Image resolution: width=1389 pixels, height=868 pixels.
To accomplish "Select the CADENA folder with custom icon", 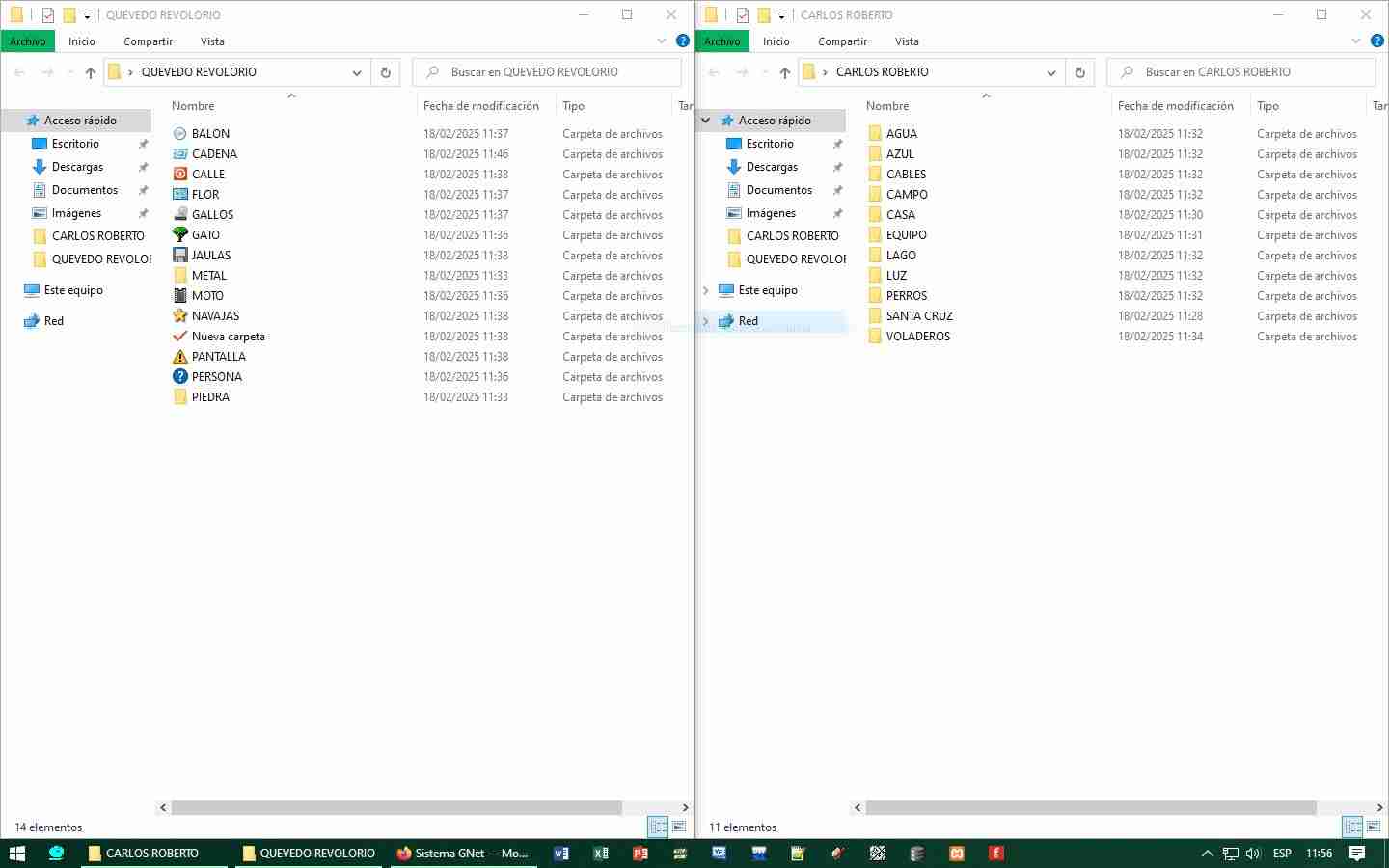I will pos(179,154).
